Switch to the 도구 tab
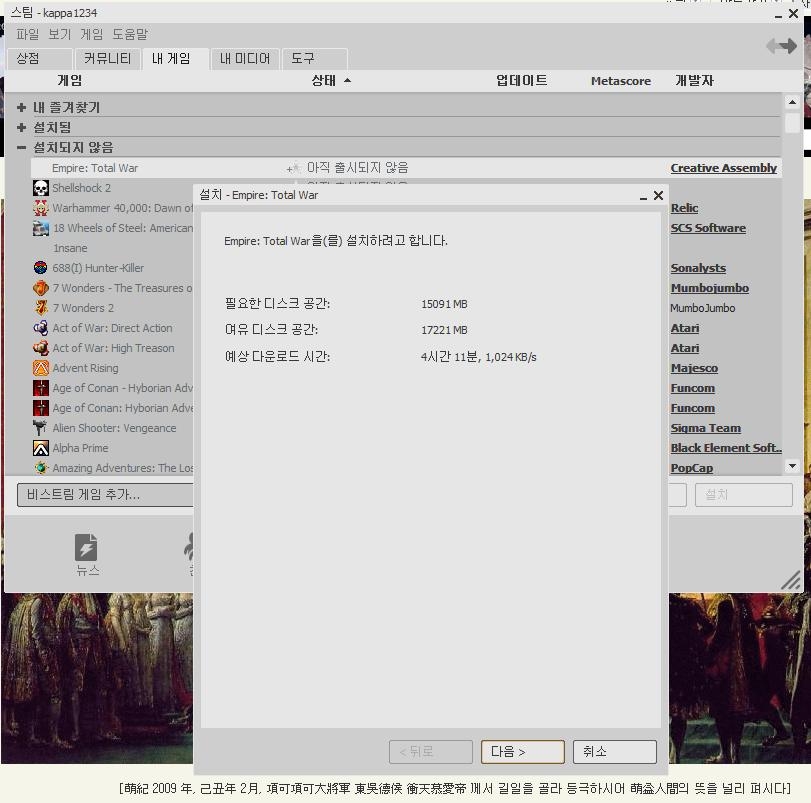The height and width of the screenshot is (803, 811). (314, 59)
